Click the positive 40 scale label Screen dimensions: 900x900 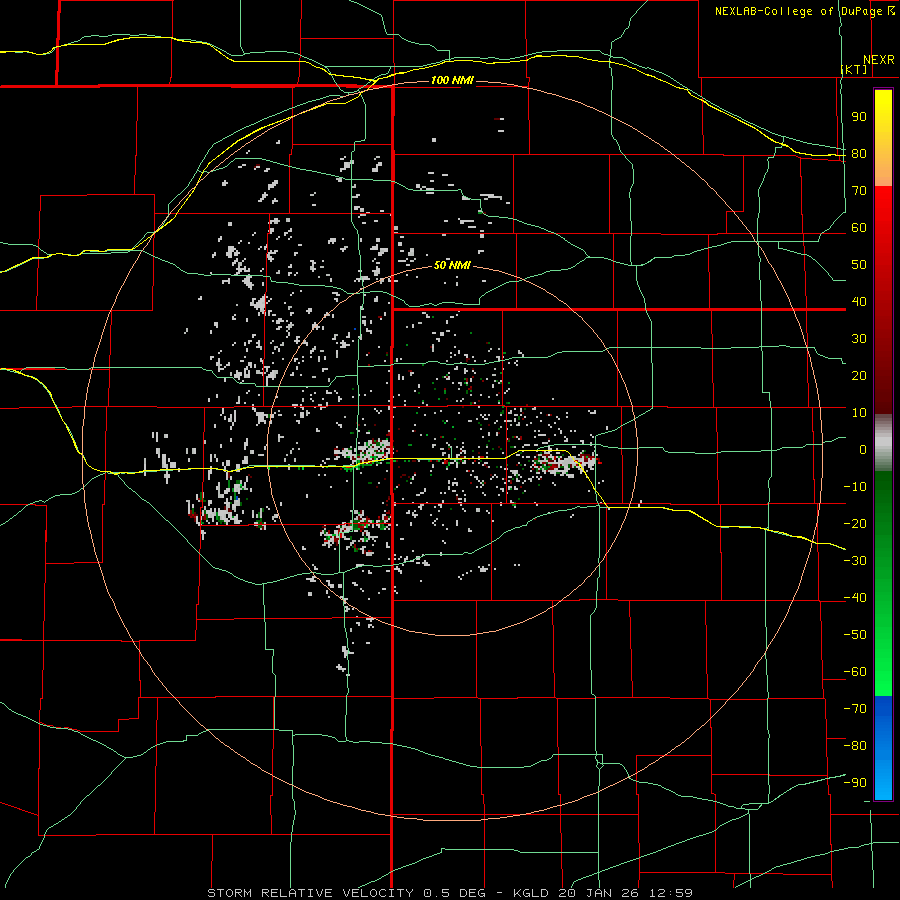pos(859,302)
